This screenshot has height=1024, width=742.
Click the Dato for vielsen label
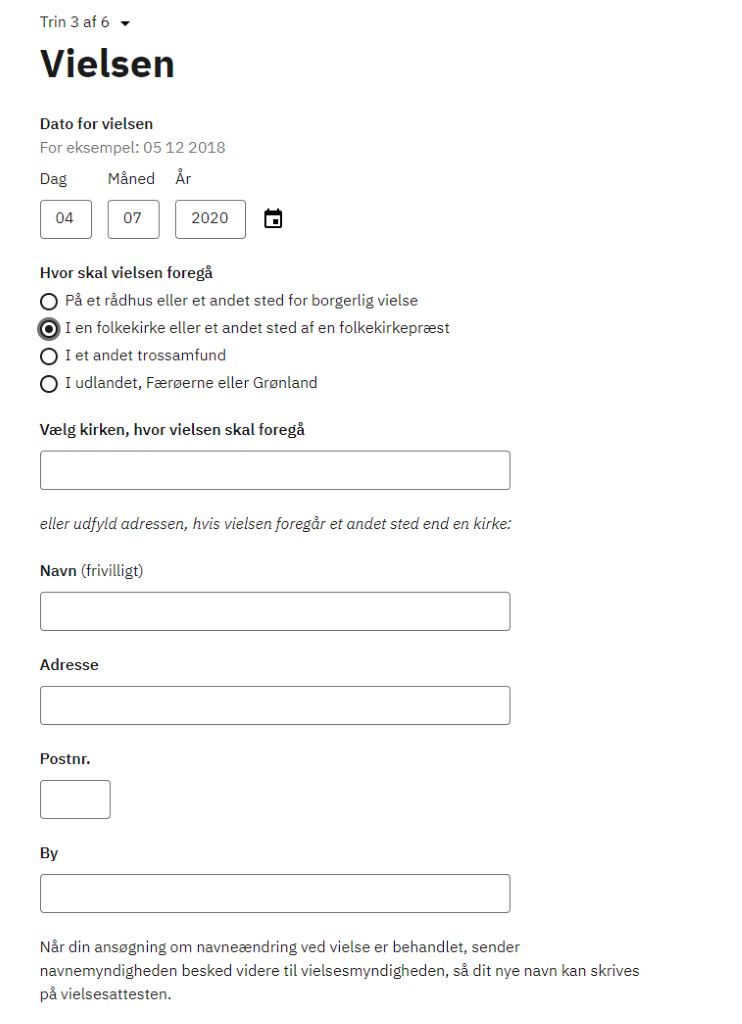[x=96, y=124]
